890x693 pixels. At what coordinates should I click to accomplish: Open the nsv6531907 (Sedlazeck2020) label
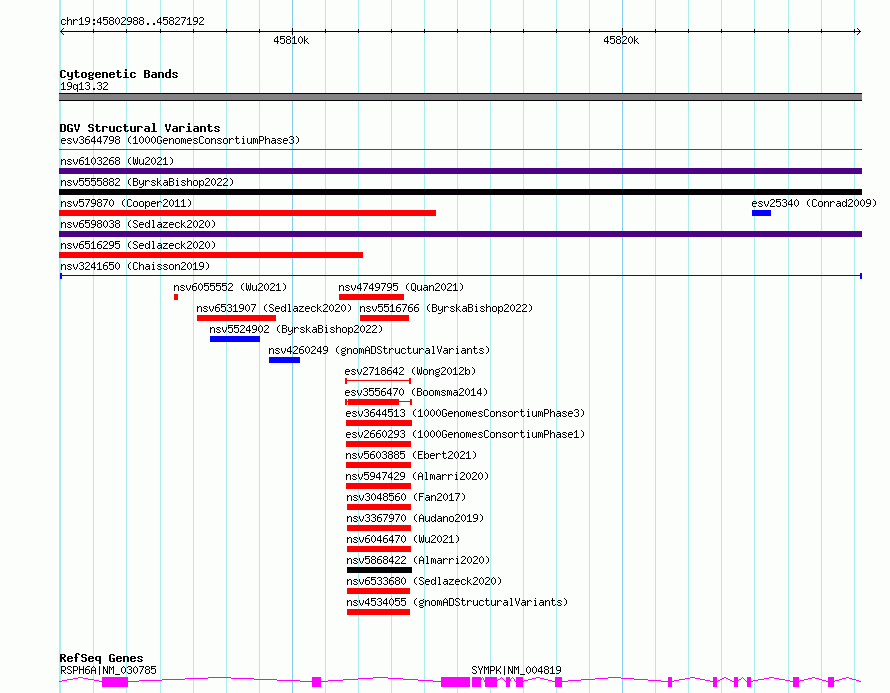(x=274, y=308)
